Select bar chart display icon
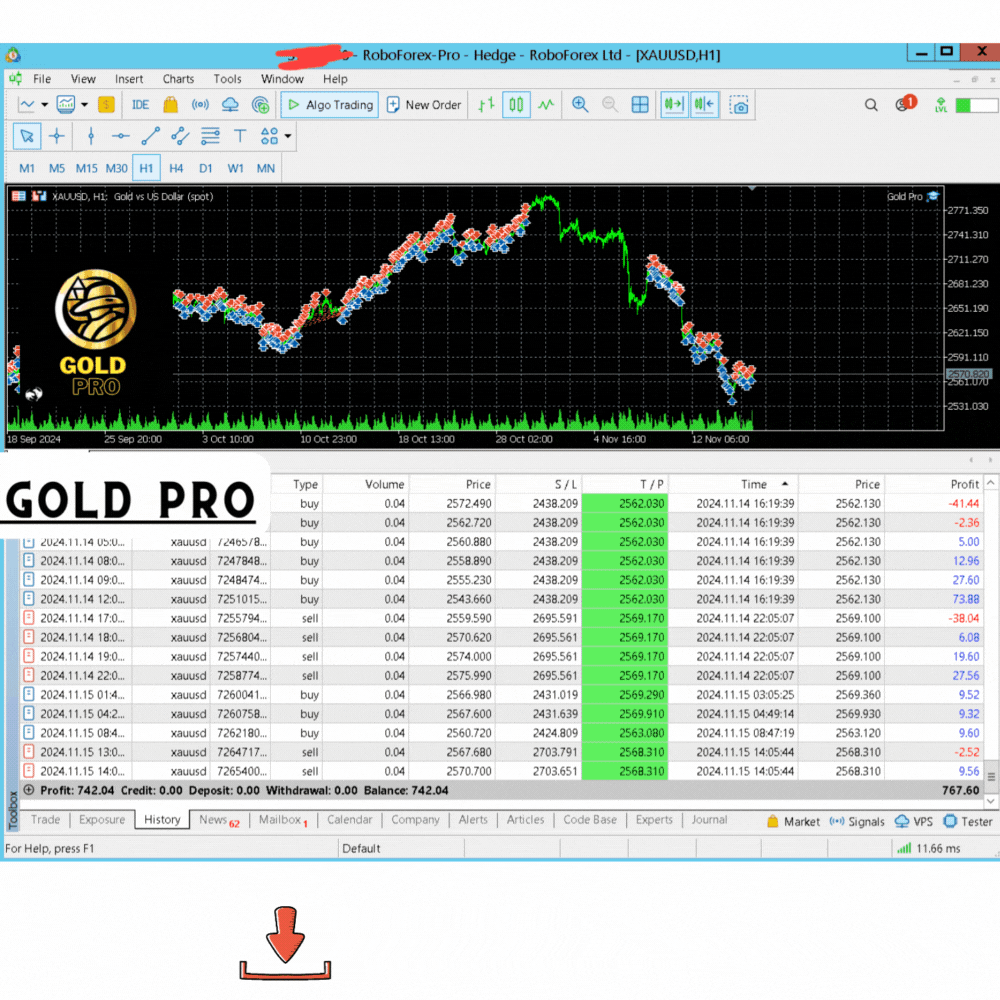This screenshot has width=1000, height=1000. (486, 105)
